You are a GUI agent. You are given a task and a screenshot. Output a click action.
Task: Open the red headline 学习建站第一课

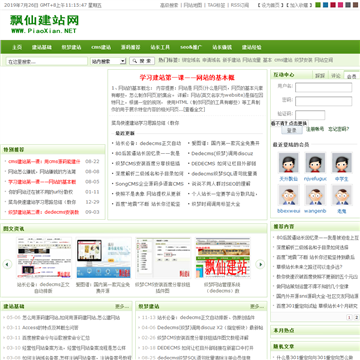(x=187, y=78)
